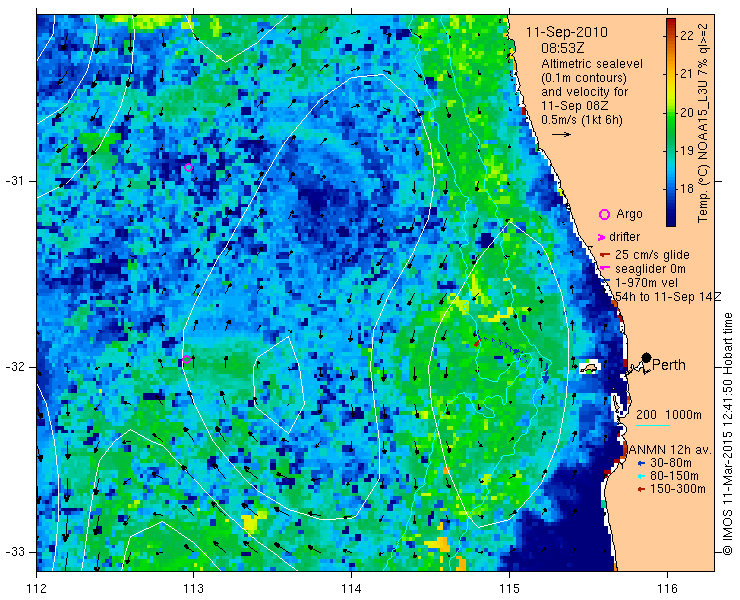Click the 'seaglider 0m' legend label
The width and height of the screenshot is (740, 600).
pyautogui.click(x=650, y=269)
